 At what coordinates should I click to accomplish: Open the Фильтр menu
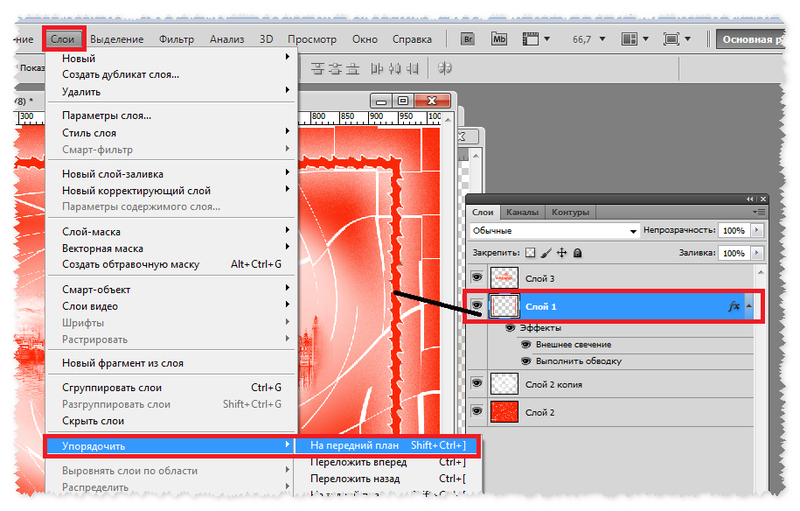coord(176,39)
